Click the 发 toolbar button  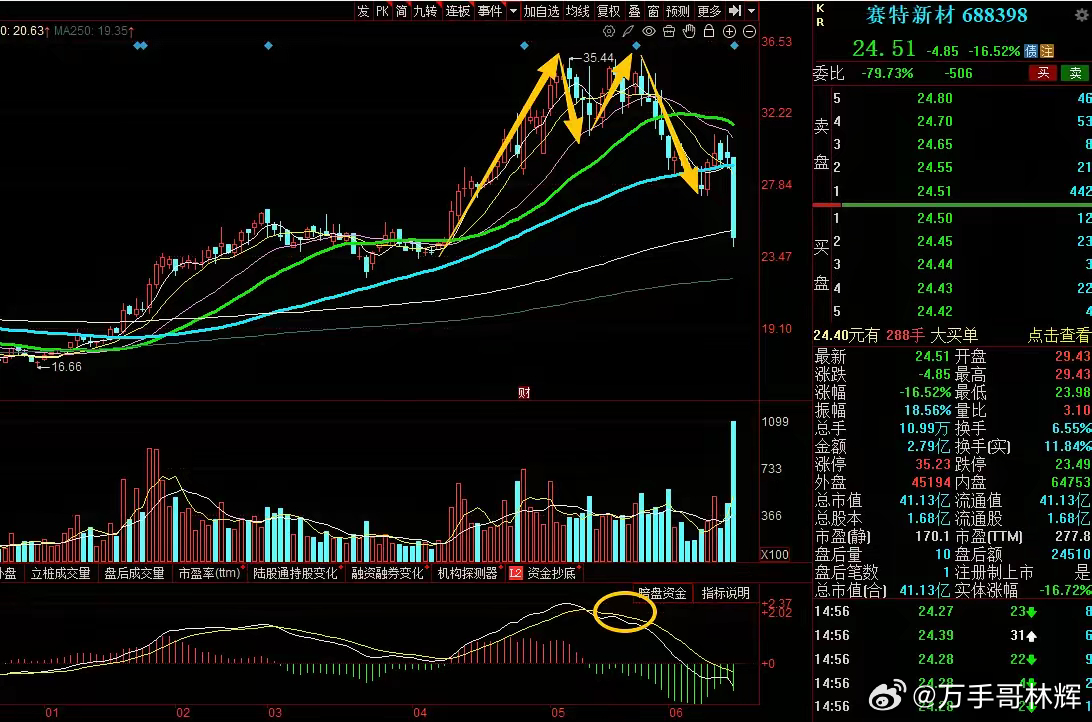click(x=363, y=11)
